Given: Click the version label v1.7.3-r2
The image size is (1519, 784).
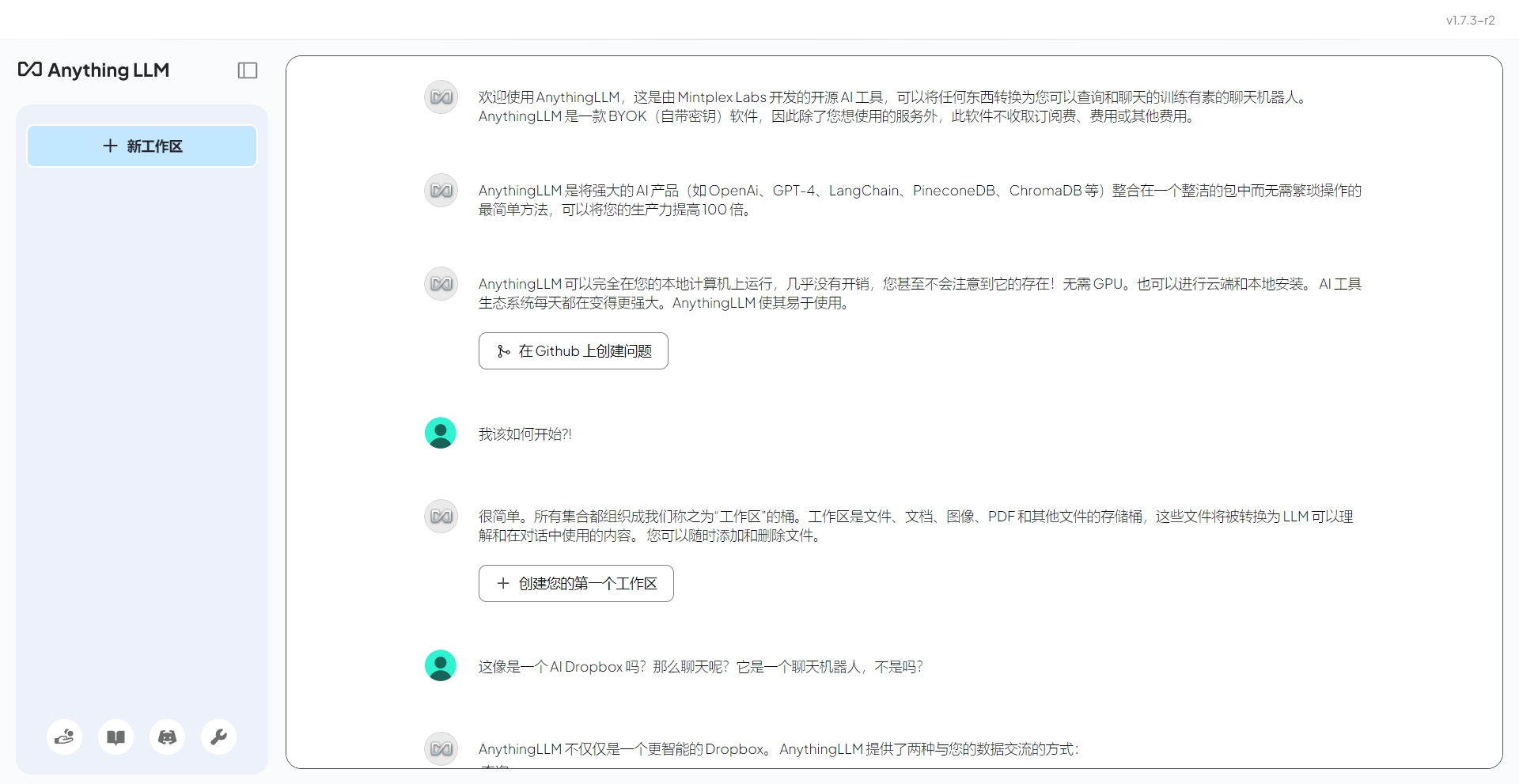Looking at the screenshot, I should pos(1470,21).
